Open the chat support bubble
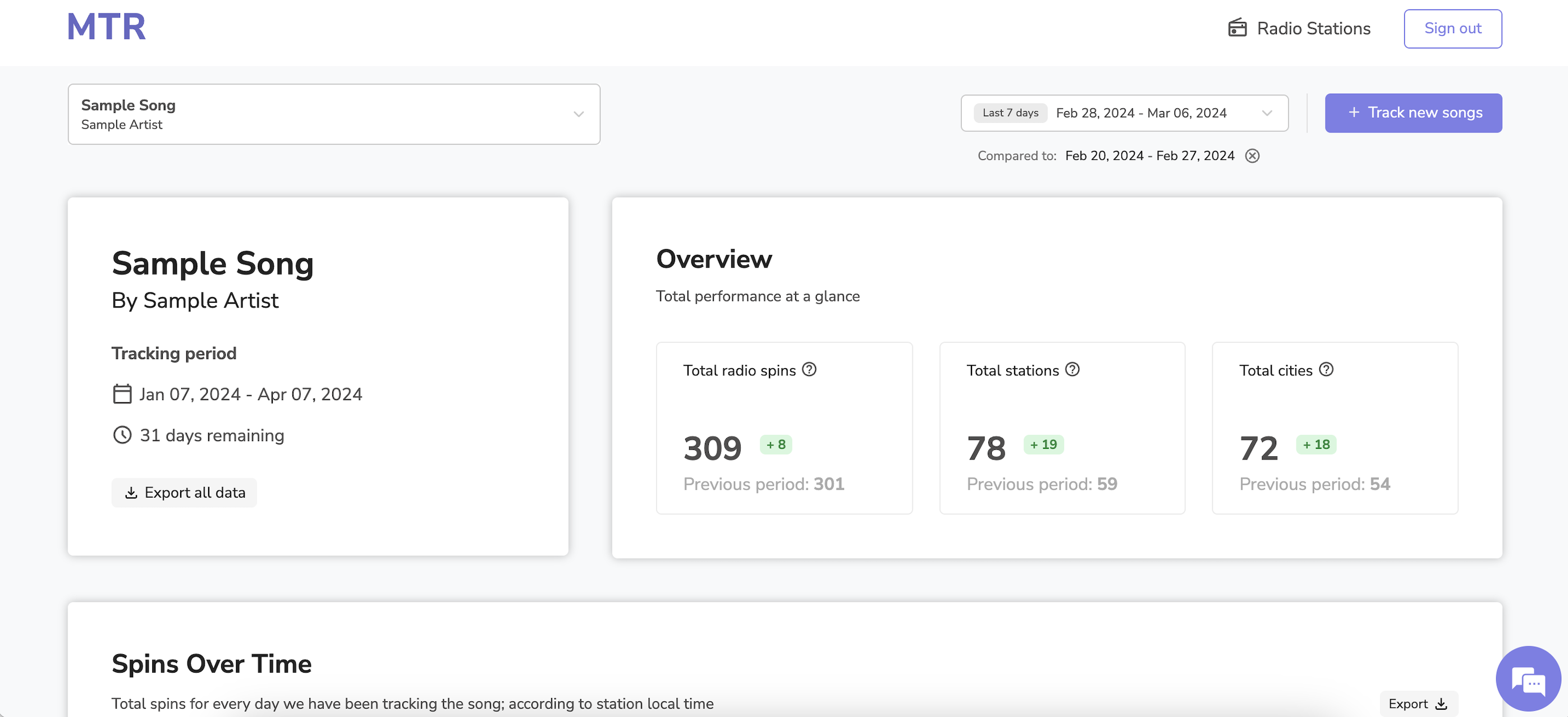 pos(1528,679)
